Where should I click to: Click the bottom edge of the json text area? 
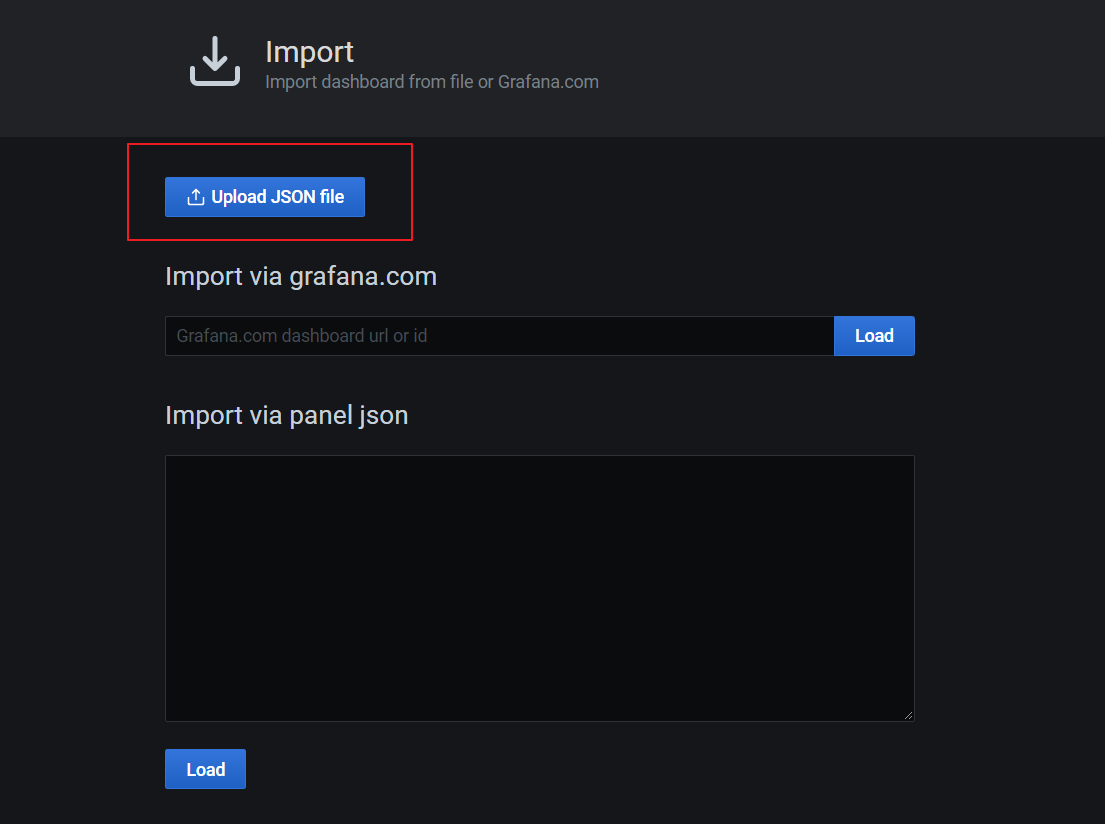tap(539, 720)
